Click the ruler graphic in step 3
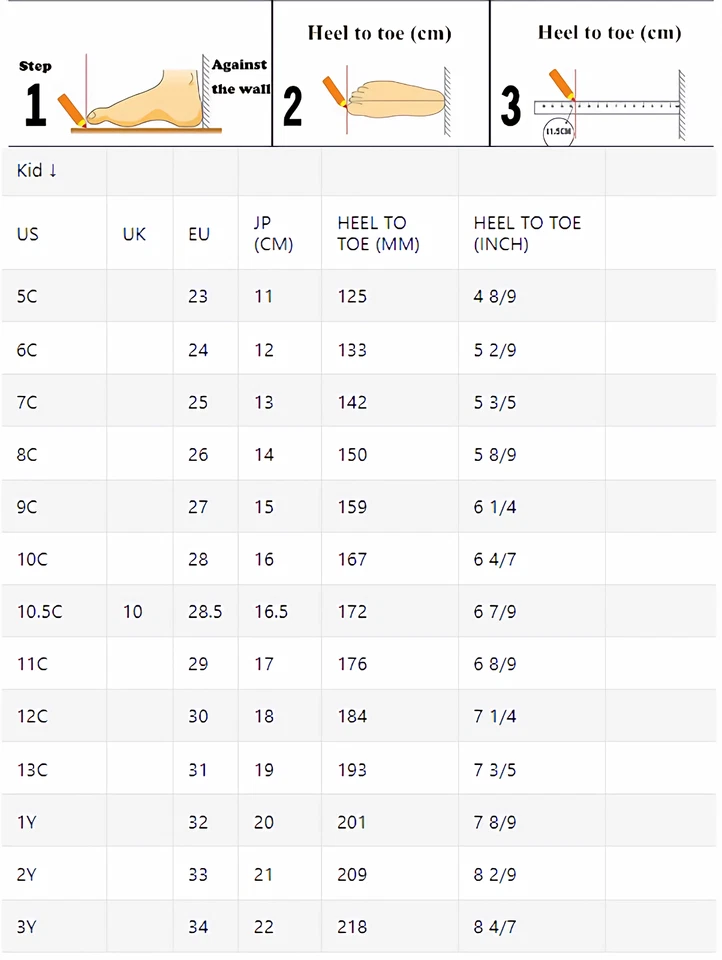Viewport: 722px width, 960px height. pyautogui.click(x=608, y=106)
